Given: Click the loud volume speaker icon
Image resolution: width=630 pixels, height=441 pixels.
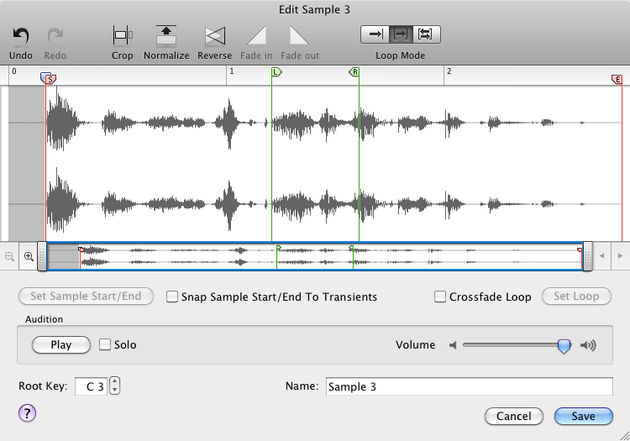Looking at the screenshot, I should (x=588, y=345).
